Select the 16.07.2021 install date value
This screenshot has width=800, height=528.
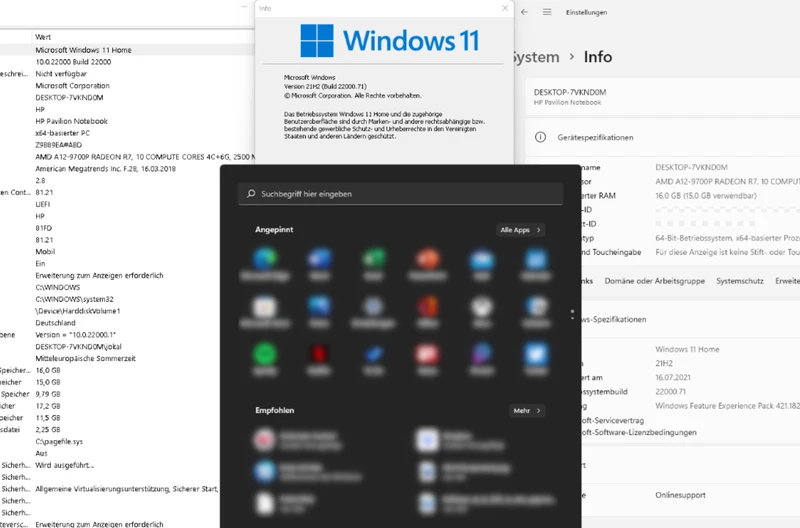(672, 378)
